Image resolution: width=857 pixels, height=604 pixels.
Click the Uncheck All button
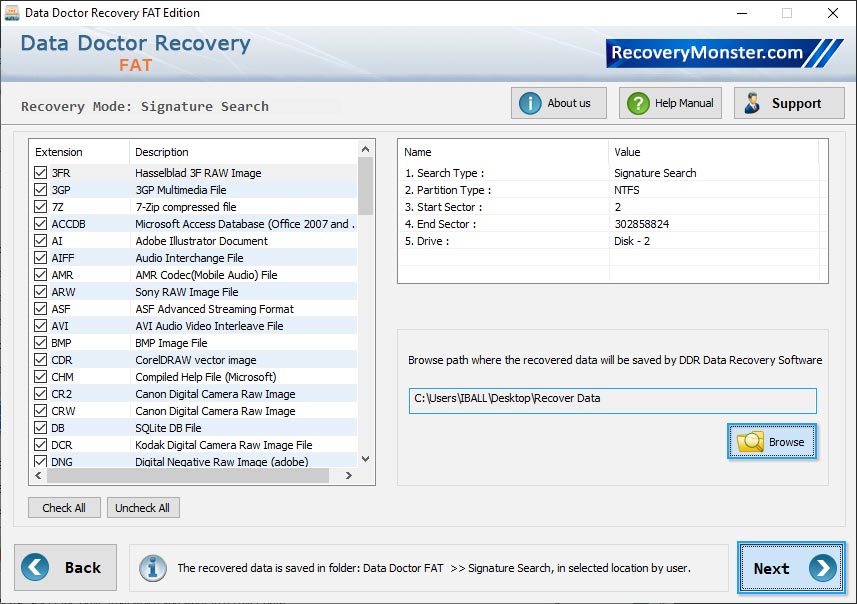click(143, 507)
